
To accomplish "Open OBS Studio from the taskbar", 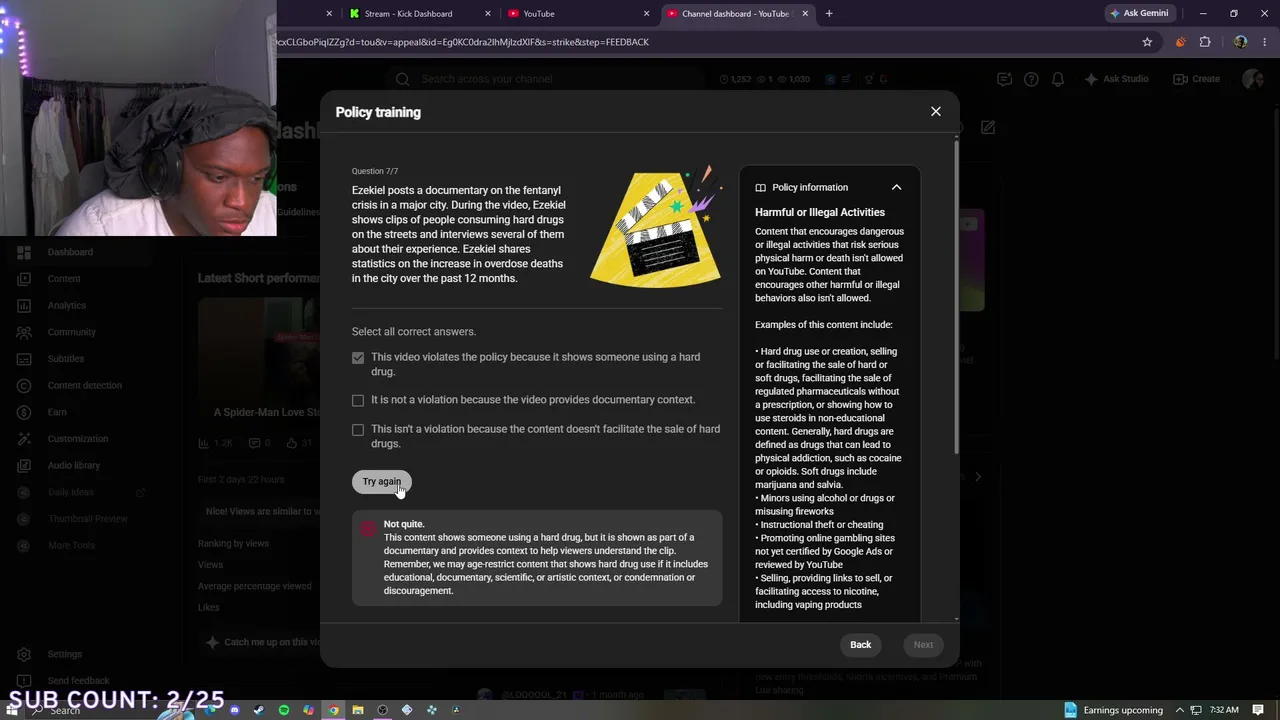I will click(x=382, y=710).
